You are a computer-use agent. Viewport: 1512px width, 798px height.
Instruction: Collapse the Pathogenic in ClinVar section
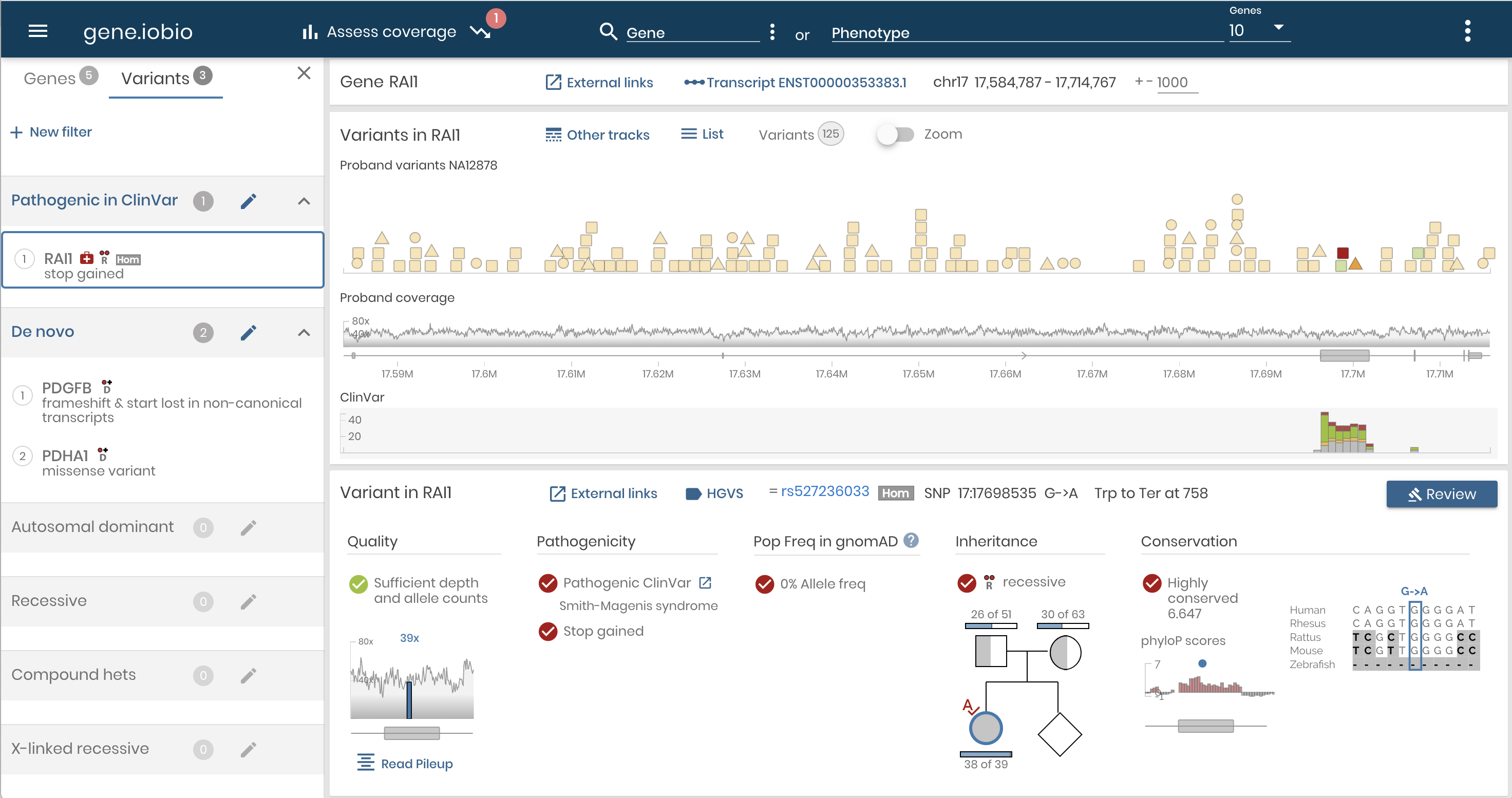(304, 201)
